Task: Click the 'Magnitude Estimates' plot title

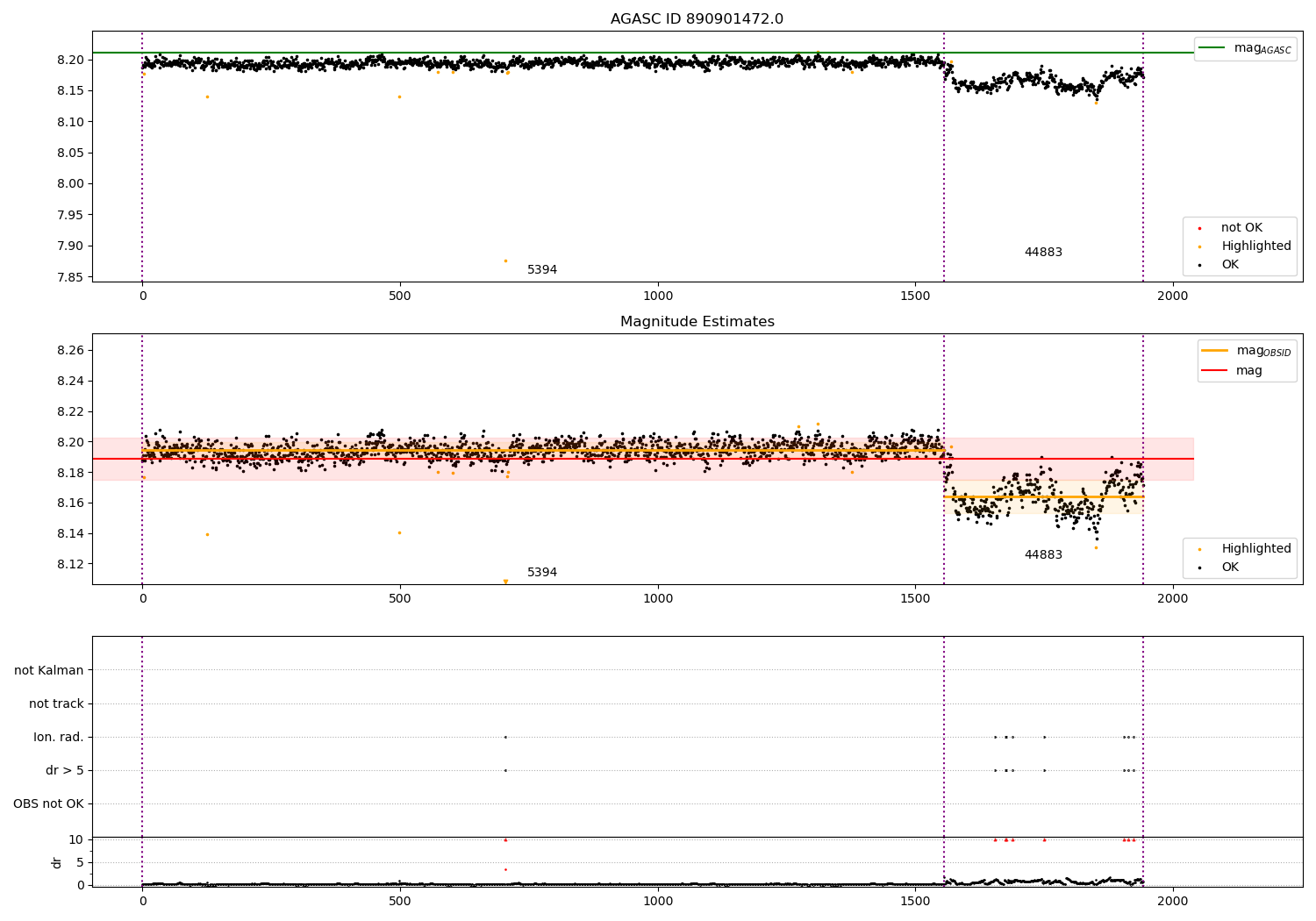Action: click(x=697, y=322)
